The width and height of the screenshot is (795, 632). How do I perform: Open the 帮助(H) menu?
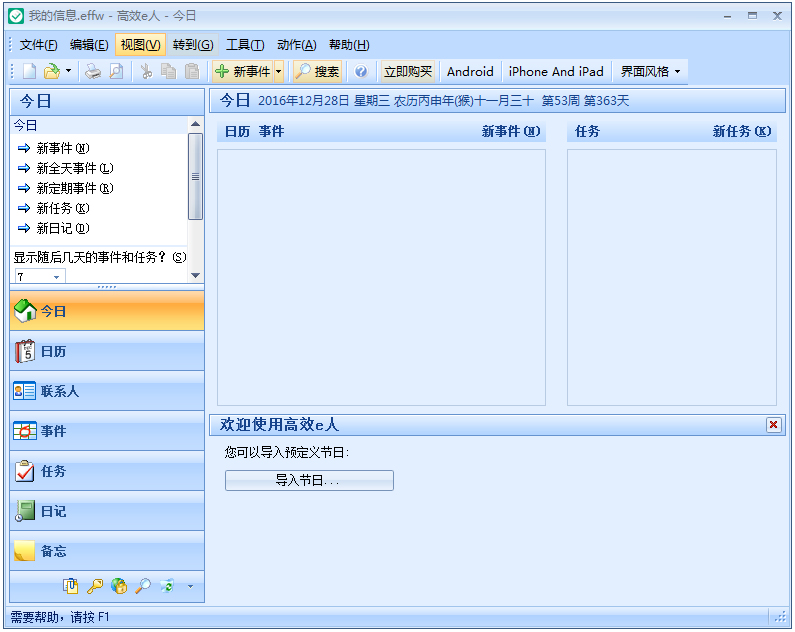[349, 45]
